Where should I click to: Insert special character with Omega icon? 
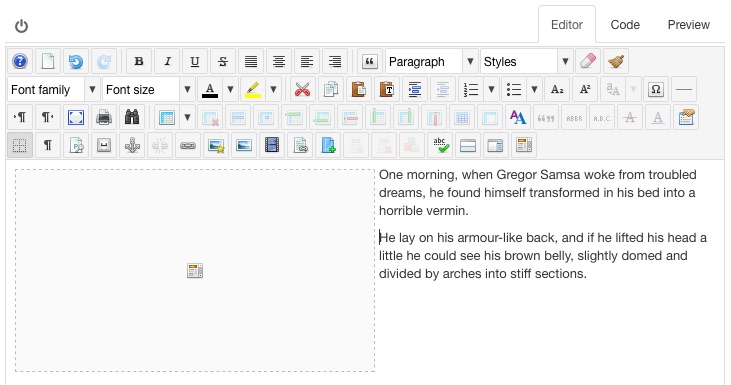(655, 89)
